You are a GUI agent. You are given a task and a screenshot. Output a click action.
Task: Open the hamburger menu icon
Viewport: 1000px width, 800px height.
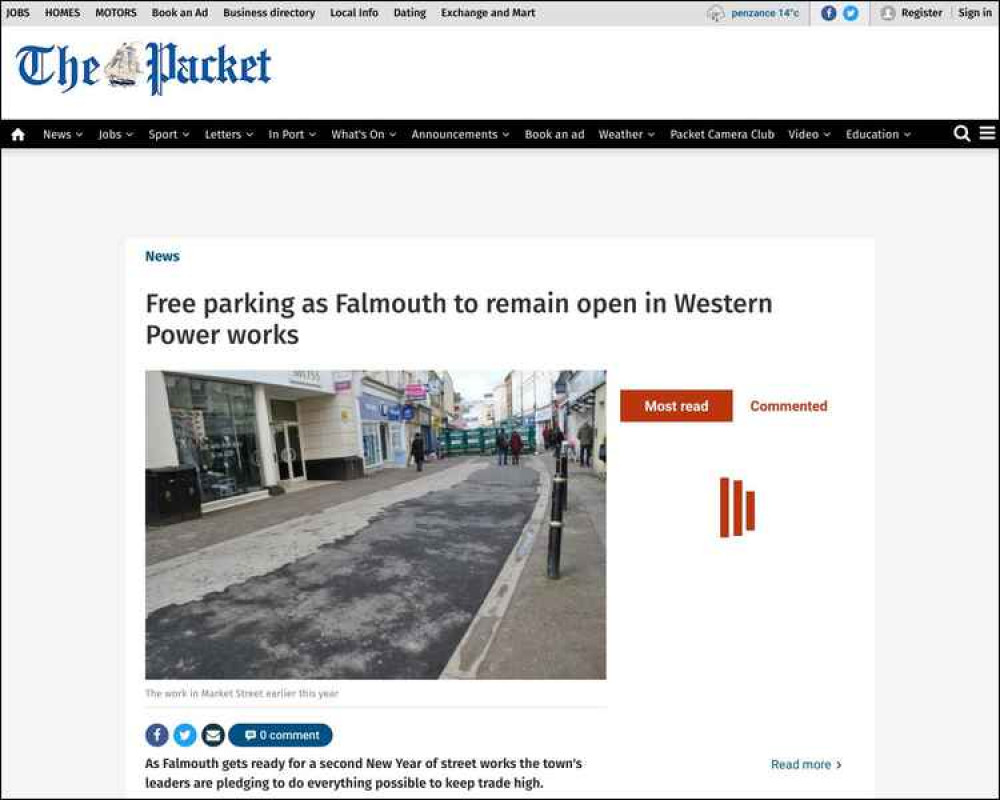(987, 133)
